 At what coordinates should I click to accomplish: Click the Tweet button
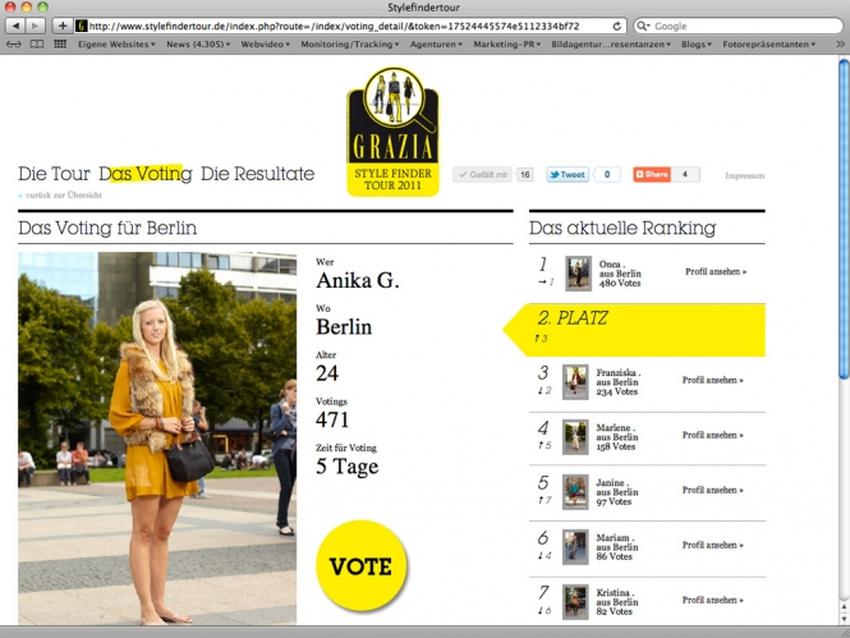tap(568, 175)
